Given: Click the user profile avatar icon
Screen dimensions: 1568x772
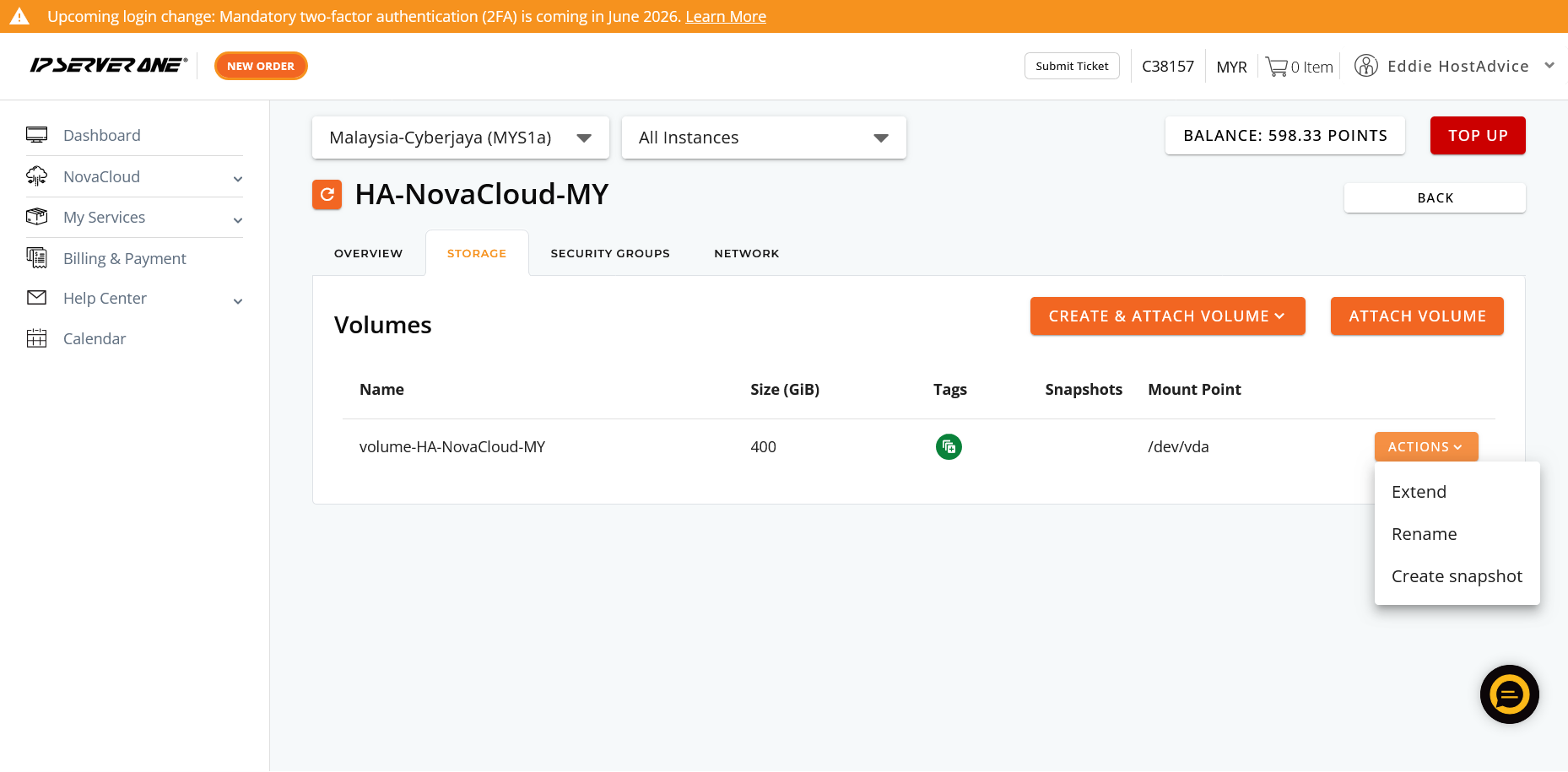Looking at the screenshot, I should click(1366, 66).
